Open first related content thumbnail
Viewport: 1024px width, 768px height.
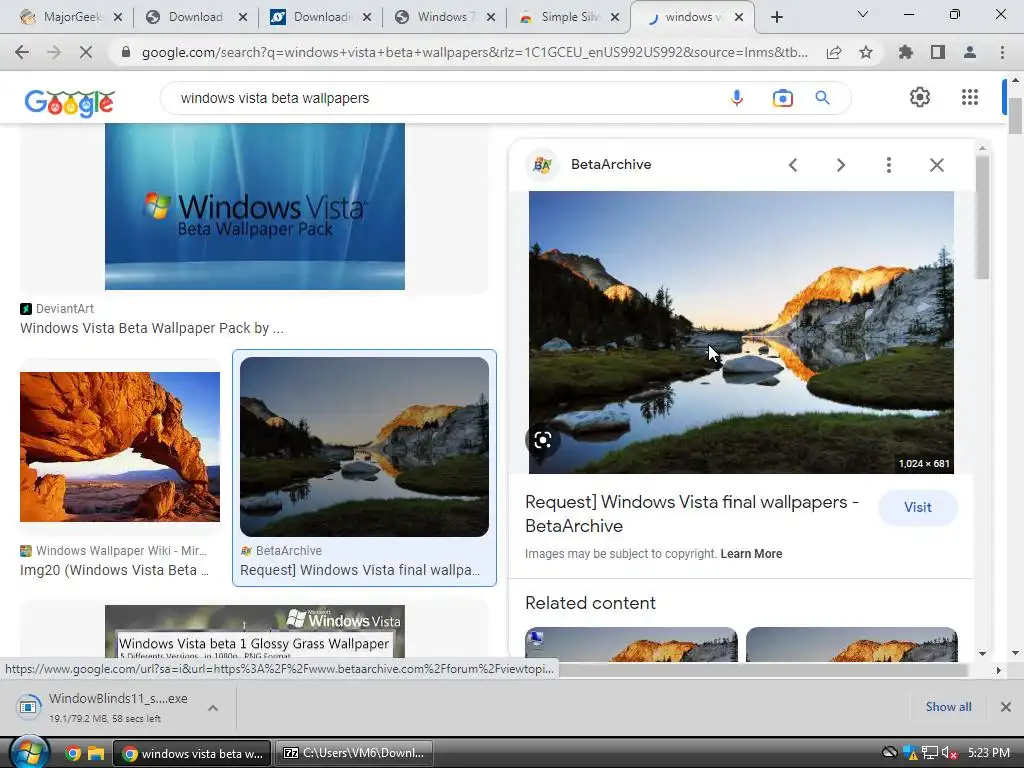point(631,644)
